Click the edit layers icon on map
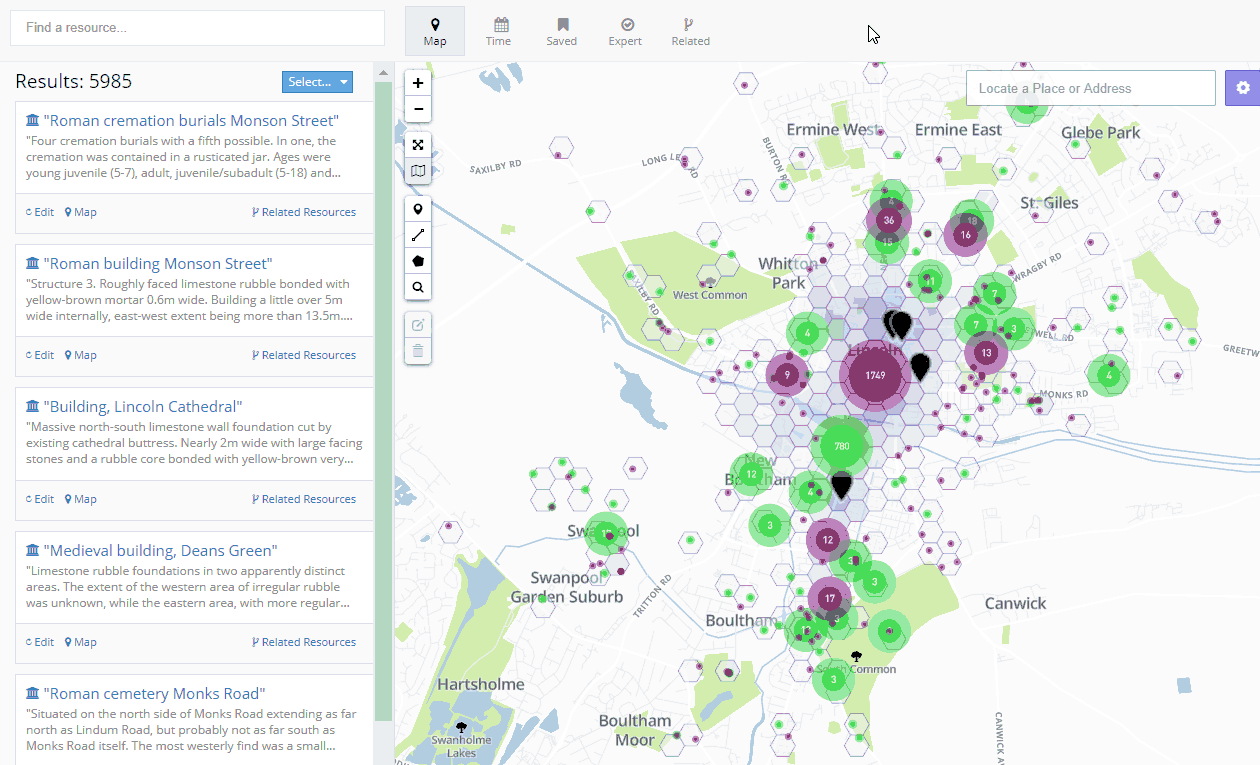1260x765 pixels. click(418, 324)
